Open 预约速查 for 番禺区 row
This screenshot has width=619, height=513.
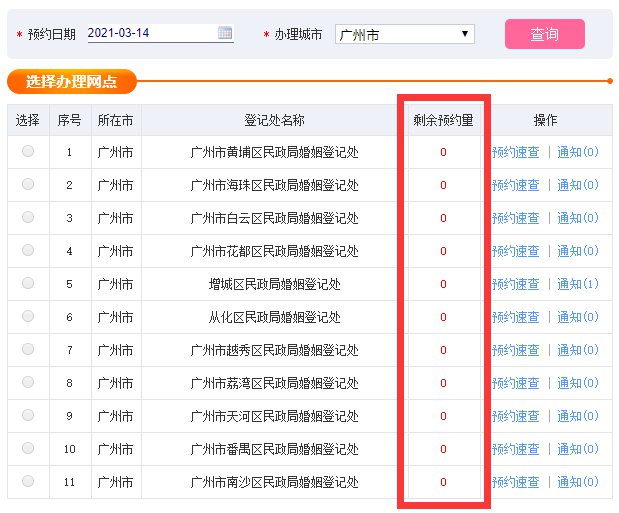(x=516, y=449)
